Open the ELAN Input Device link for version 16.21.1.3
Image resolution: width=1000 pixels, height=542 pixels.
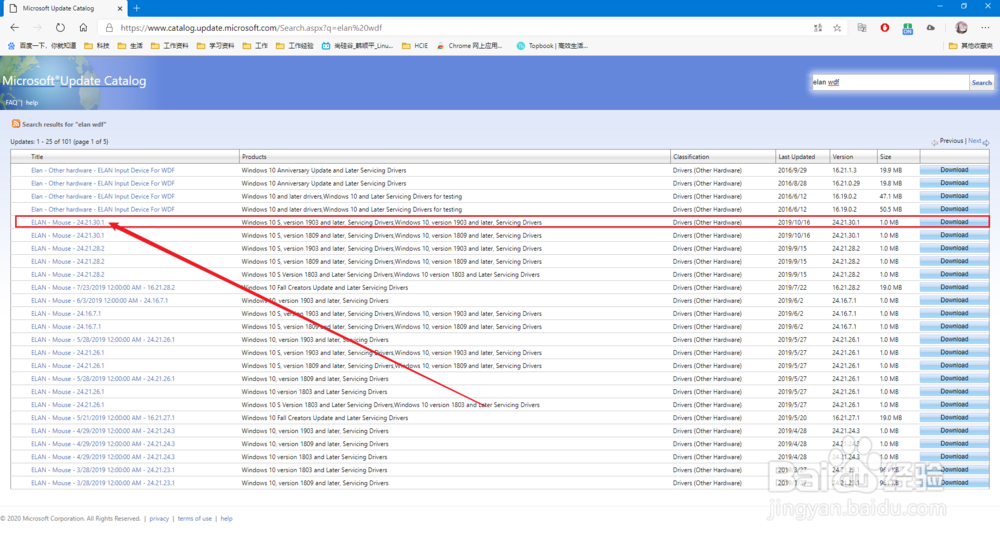103,170
